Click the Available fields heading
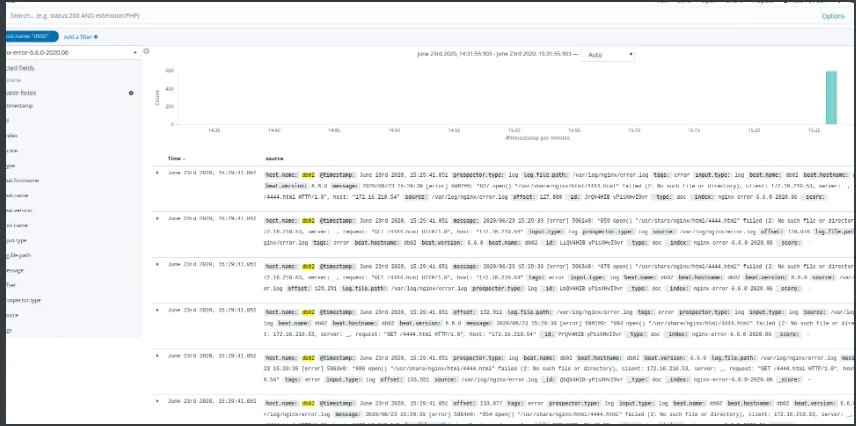 [x=21, y=93]
